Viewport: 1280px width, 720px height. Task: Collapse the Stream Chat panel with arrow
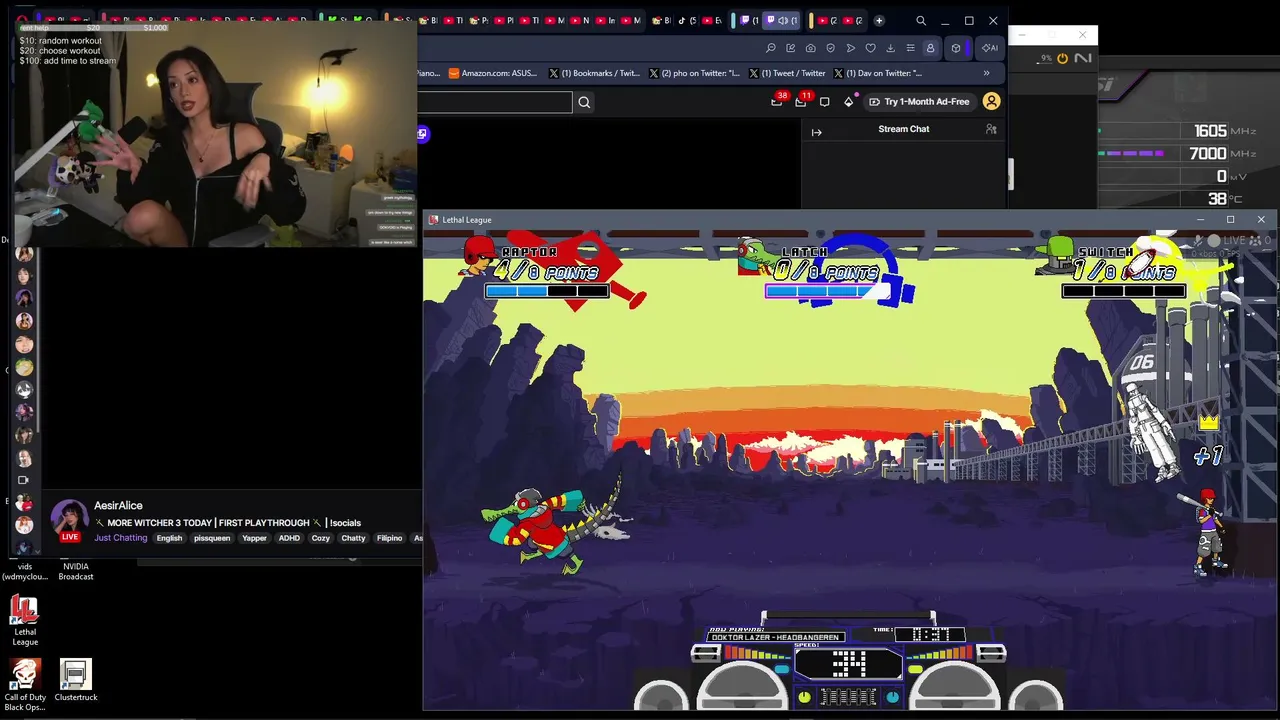(816, 132)
